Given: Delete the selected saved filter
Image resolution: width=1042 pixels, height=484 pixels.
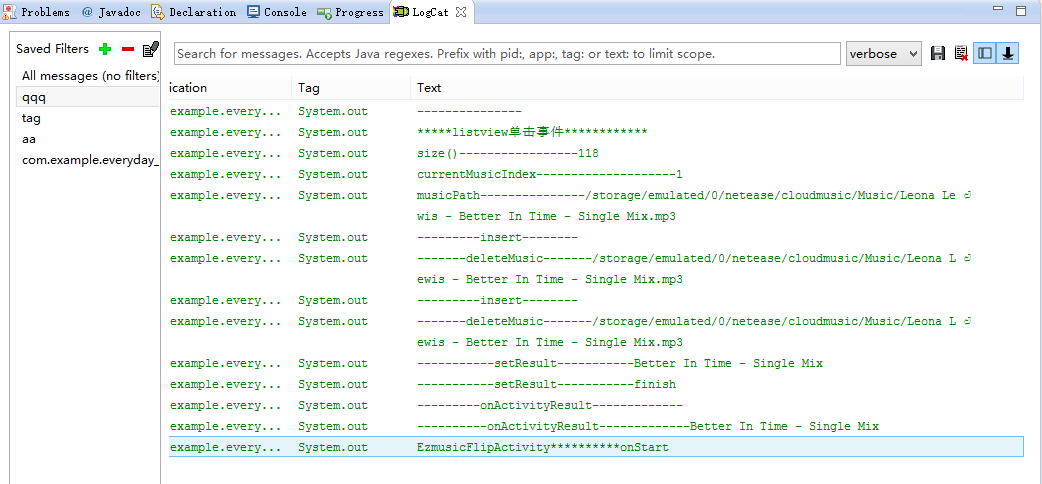Looking at the screenshot, I should click(128, 49).
